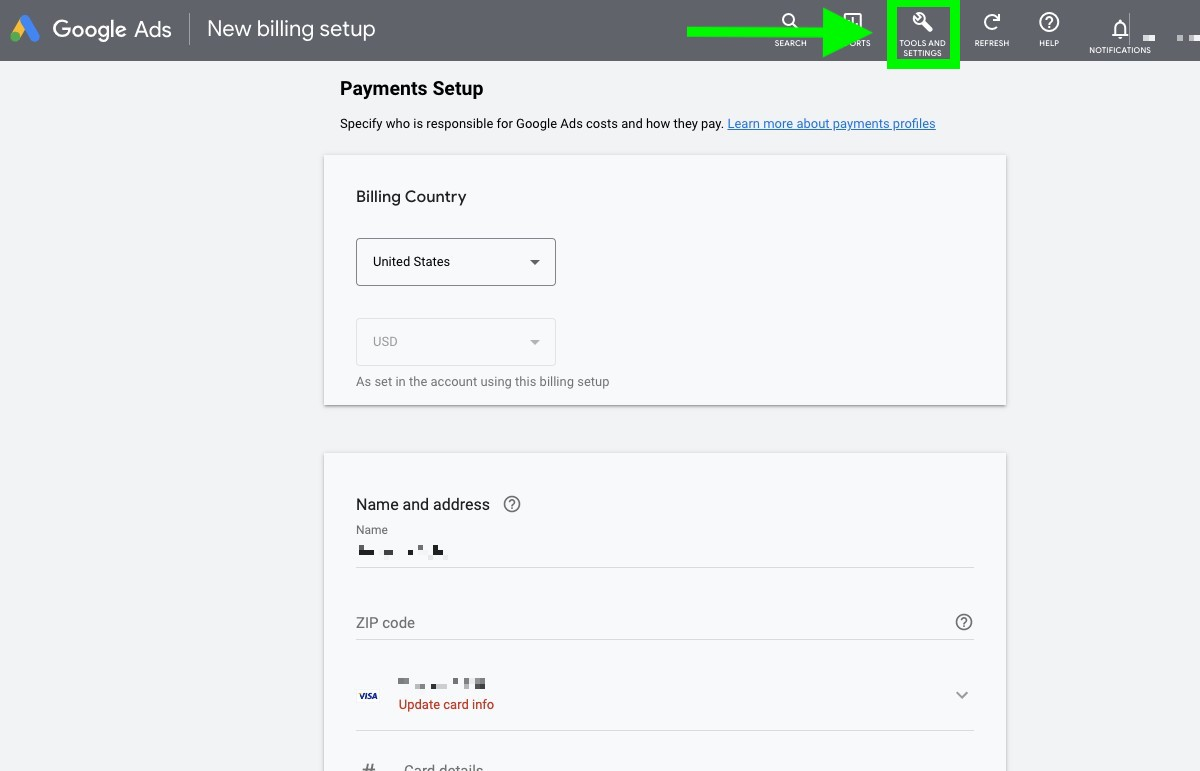This screenshot has width=1200, height=771.
Task: Open the Help question mark icon
Action: tap(1048, 23)
